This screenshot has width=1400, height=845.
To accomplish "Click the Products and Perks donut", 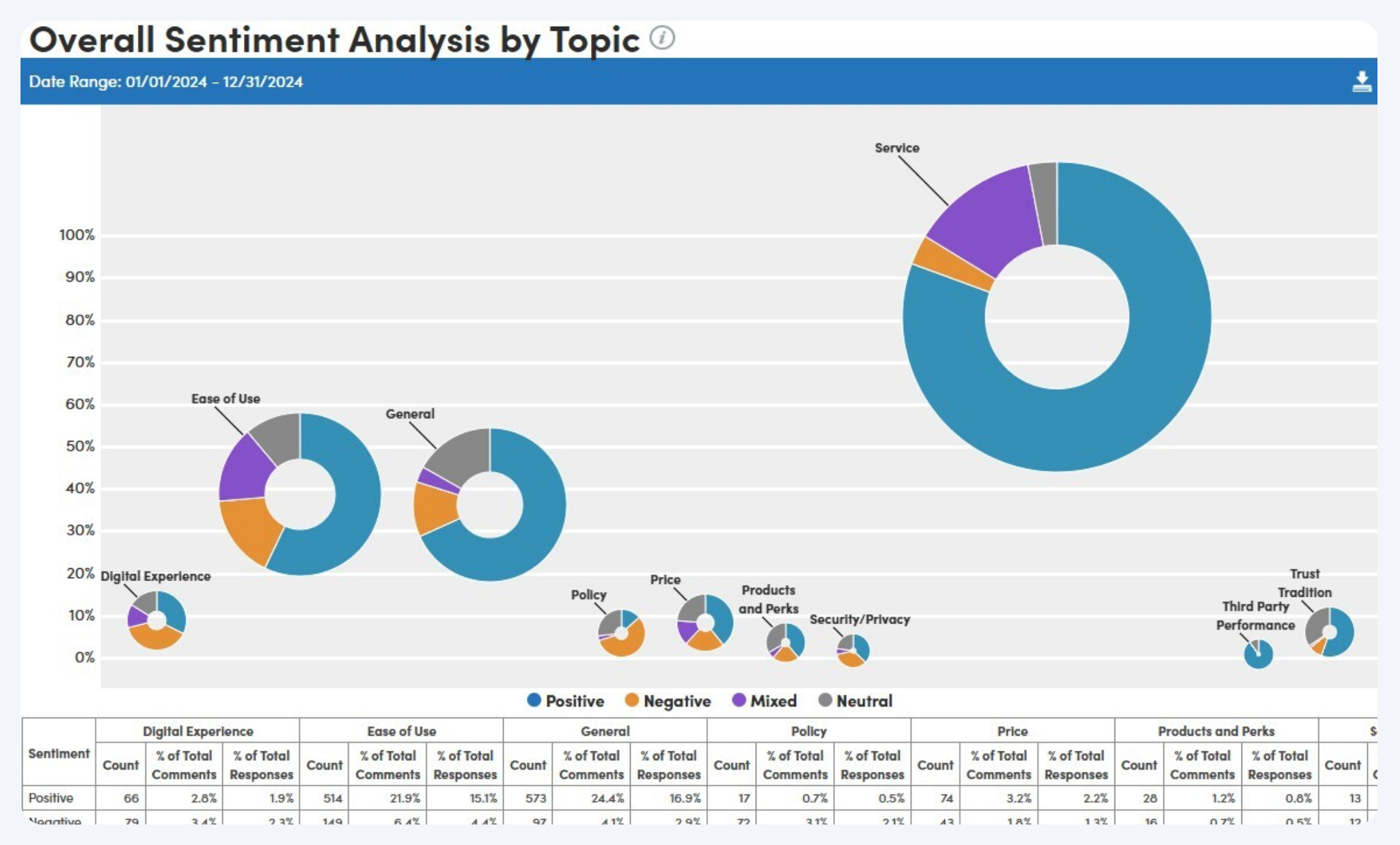I will [796, 639].
